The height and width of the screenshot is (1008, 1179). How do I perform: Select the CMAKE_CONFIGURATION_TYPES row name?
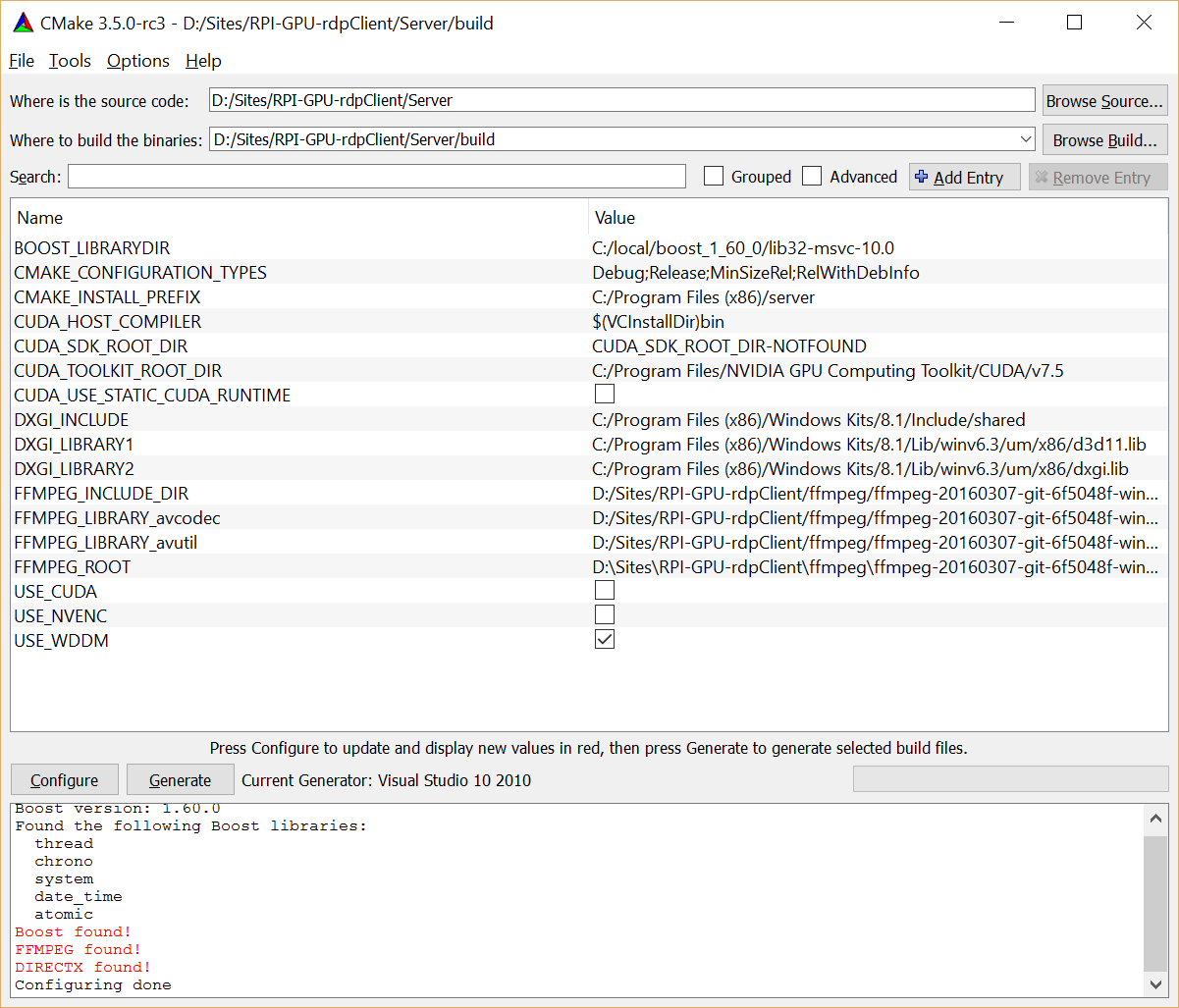coord(140,273)
